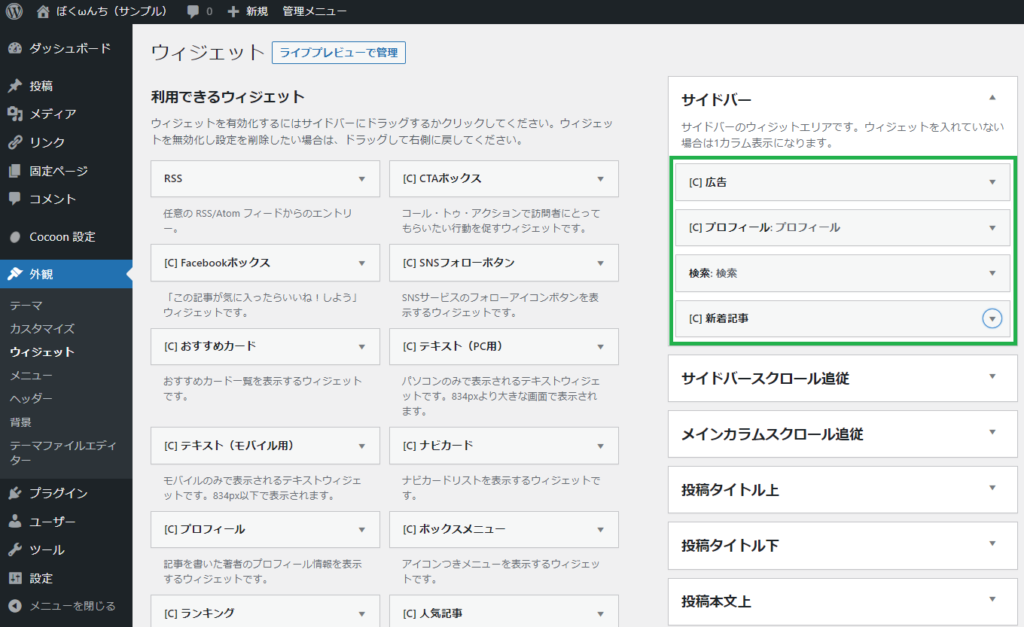Open the テーマ submenu item
The image size is (1024, 627).
26,306
